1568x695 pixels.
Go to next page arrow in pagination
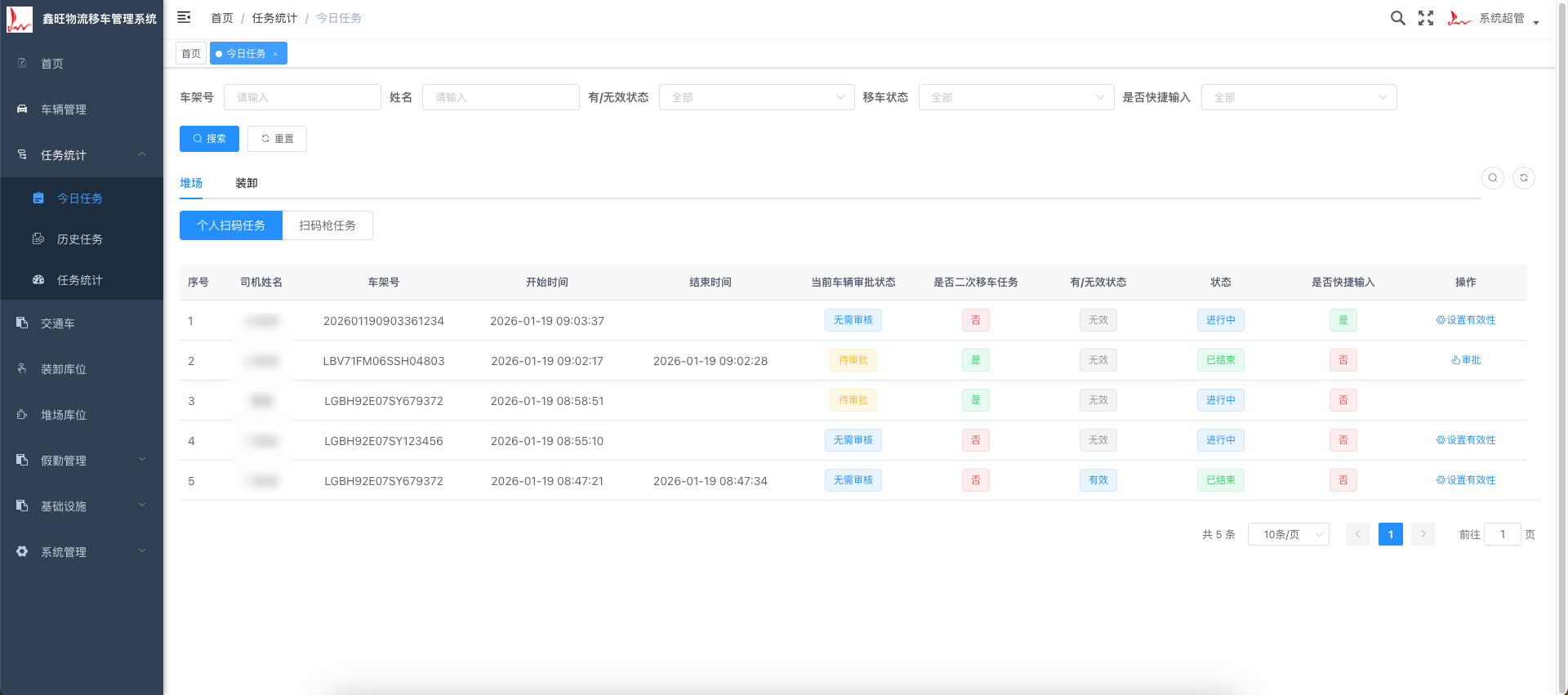coord(1423,534)
